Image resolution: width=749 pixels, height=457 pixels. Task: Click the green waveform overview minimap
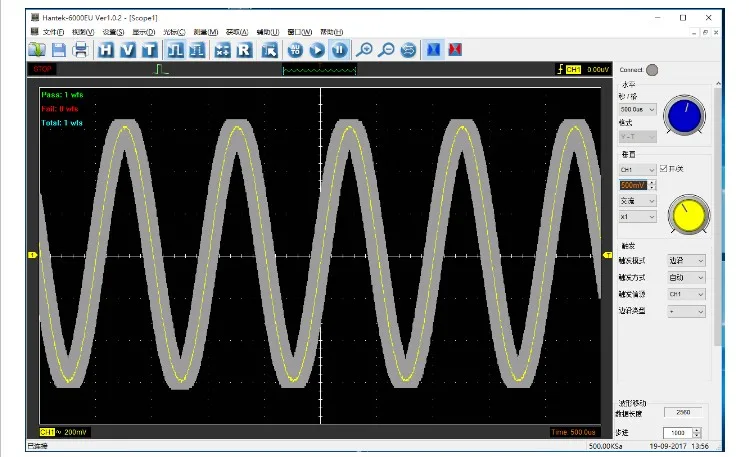pyautogui.click(x=319, y=70)
